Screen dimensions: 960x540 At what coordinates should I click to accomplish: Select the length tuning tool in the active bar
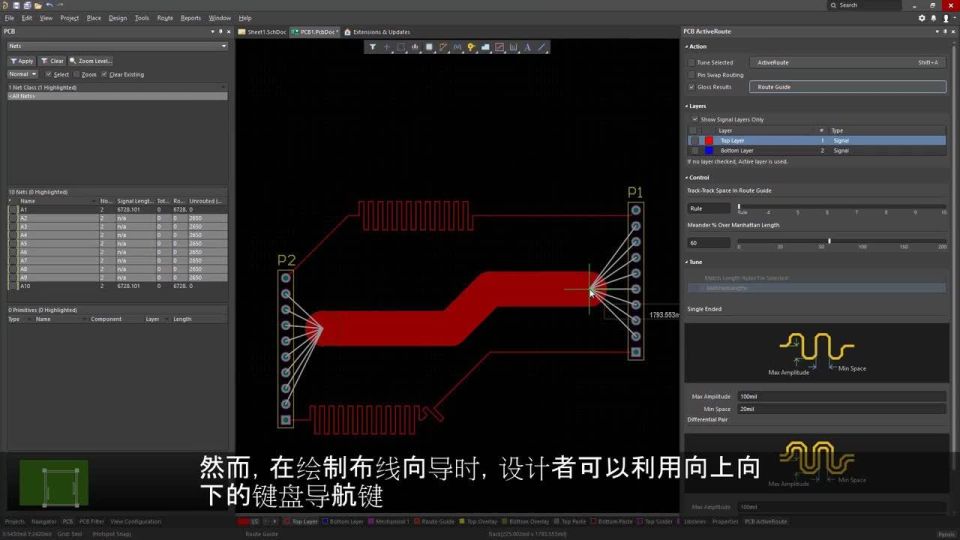click(x=457, y=47)
